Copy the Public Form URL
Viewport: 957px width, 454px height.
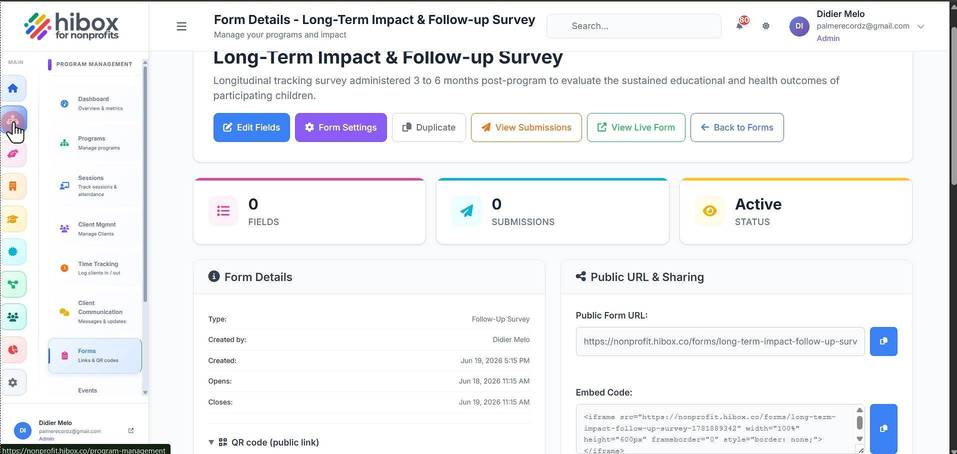tap(883, 342)
